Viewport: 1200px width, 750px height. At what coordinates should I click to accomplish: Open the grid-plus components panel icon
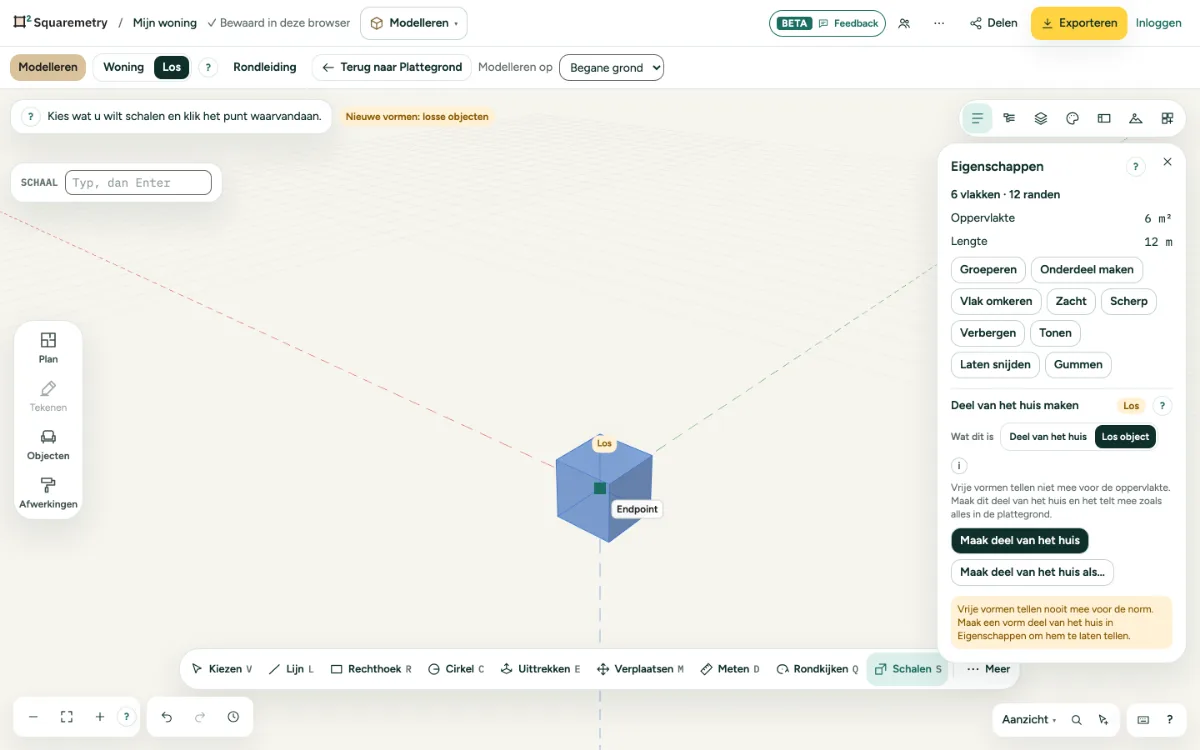(1167, 118)
